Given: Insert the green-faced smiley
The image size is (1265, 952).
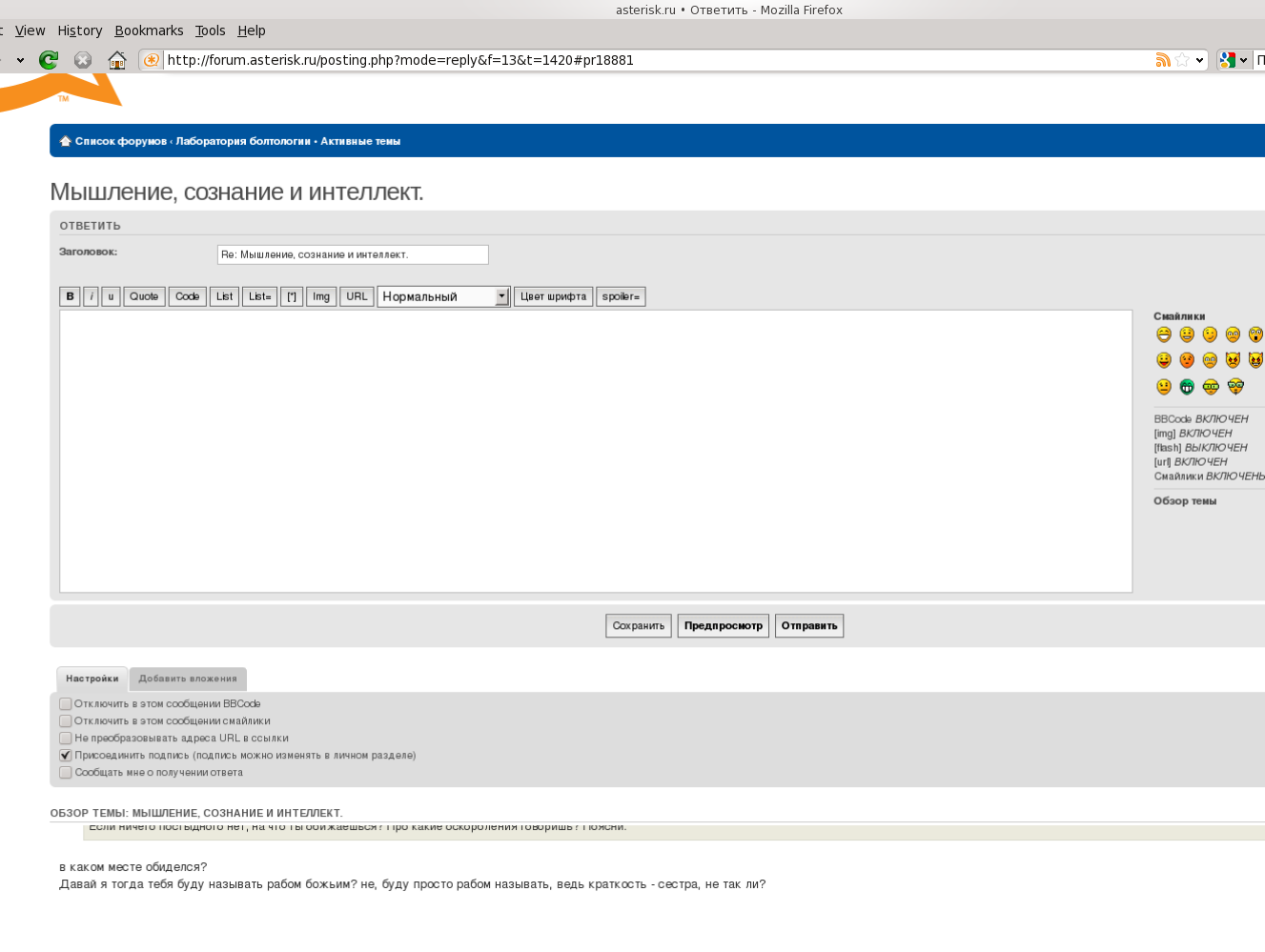Looking at the screenshot, I should tap(1187, 387).
